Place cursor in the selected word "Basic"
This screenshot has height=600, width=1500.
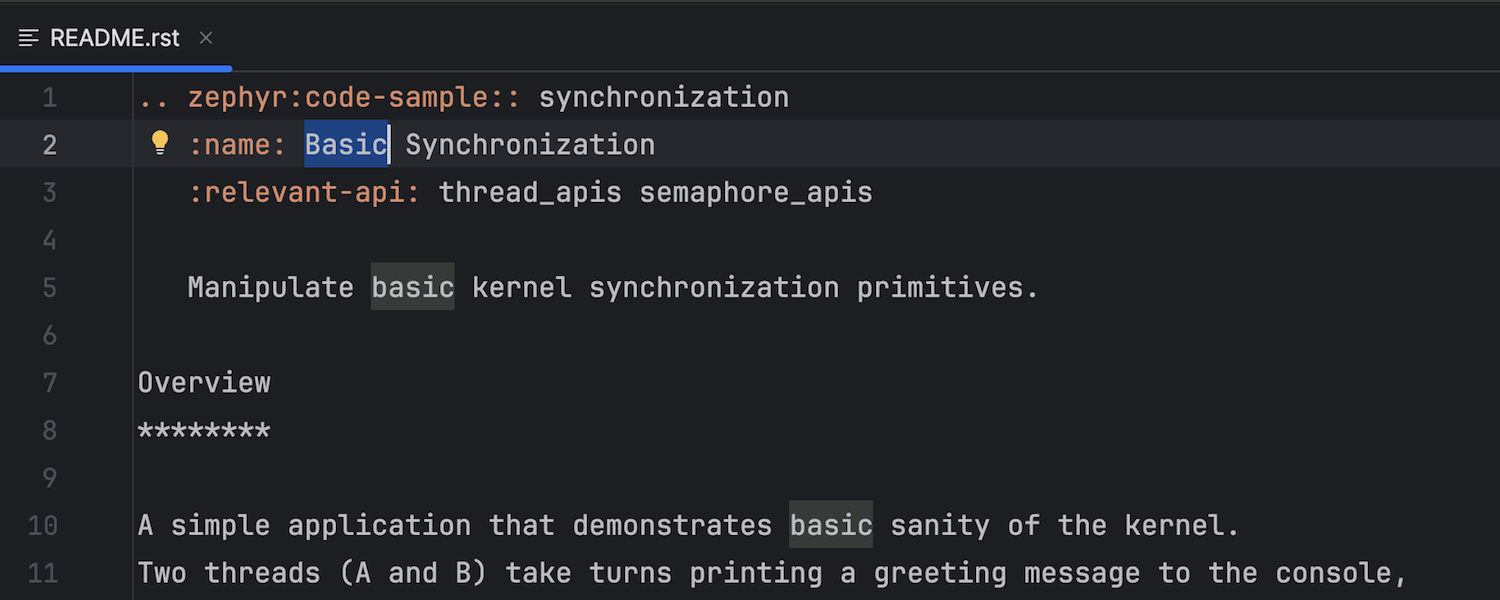pyautogui.click(x=345, y=145)
